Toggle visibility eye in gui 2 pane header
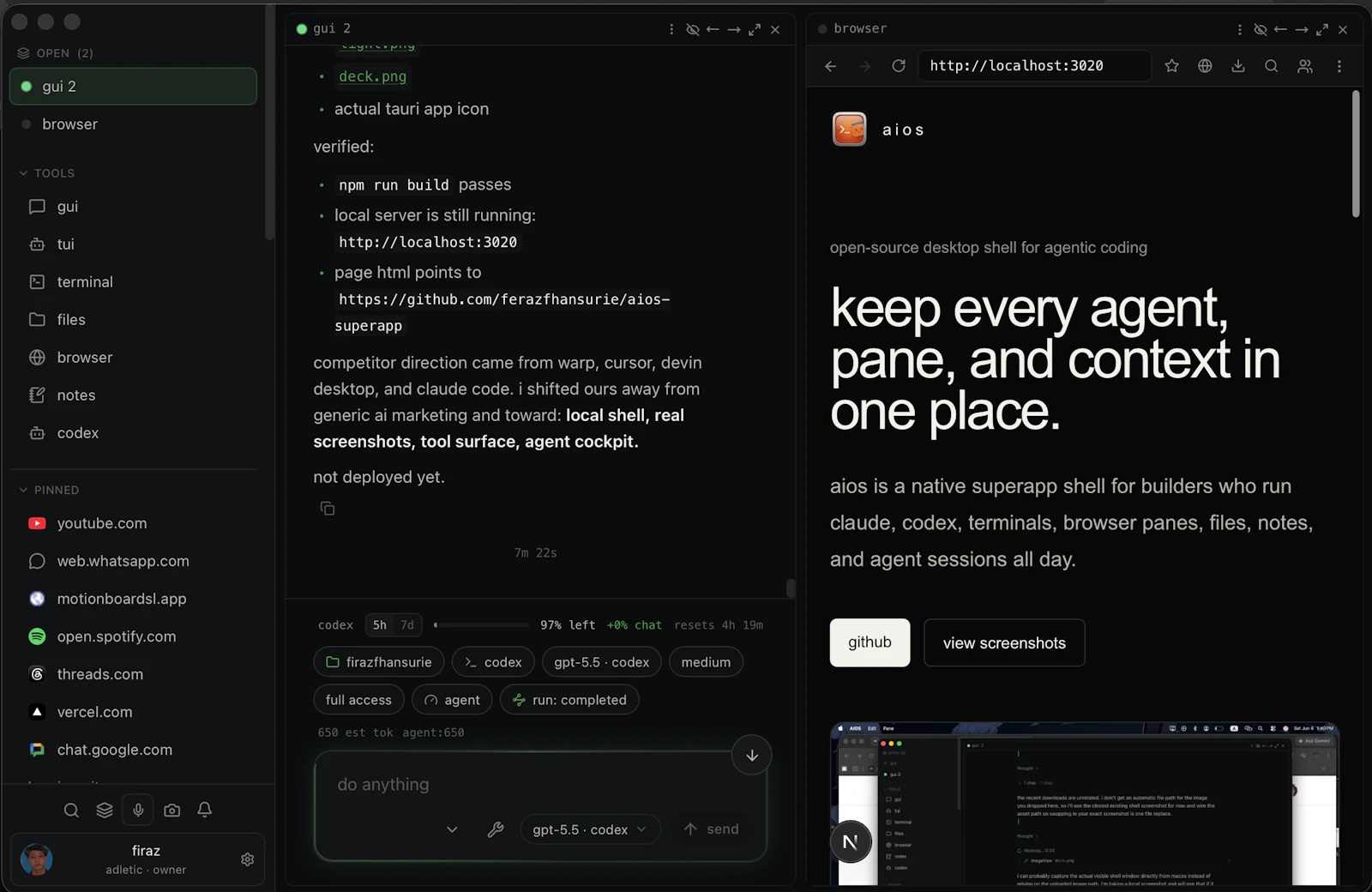 click(x=692, y=29)
